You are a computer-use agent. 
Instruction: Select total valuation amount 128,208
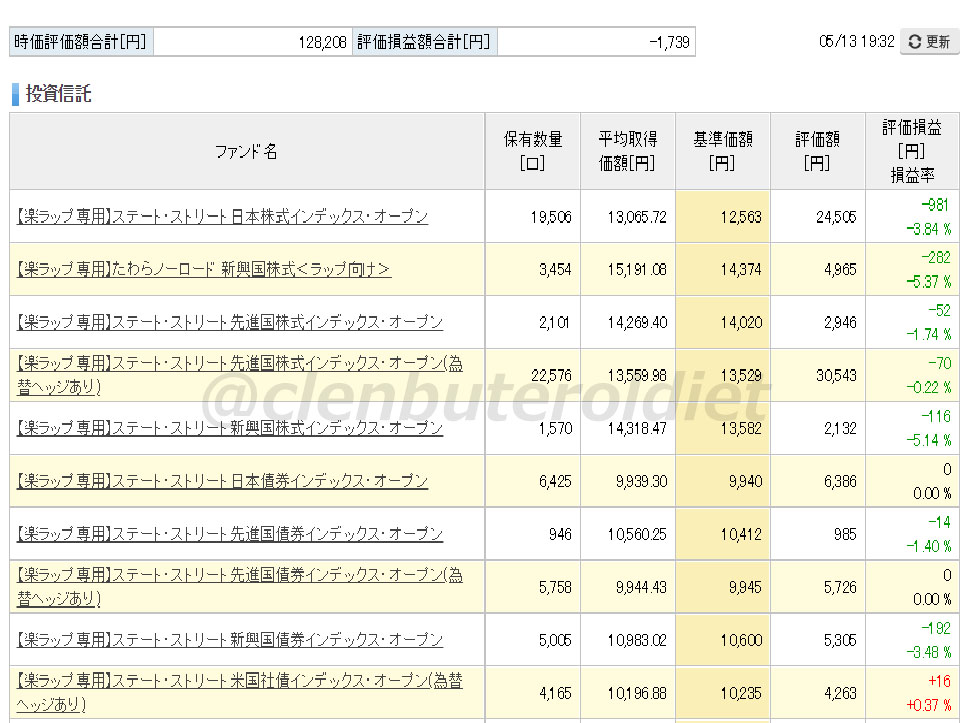click(x=322, y=42)
